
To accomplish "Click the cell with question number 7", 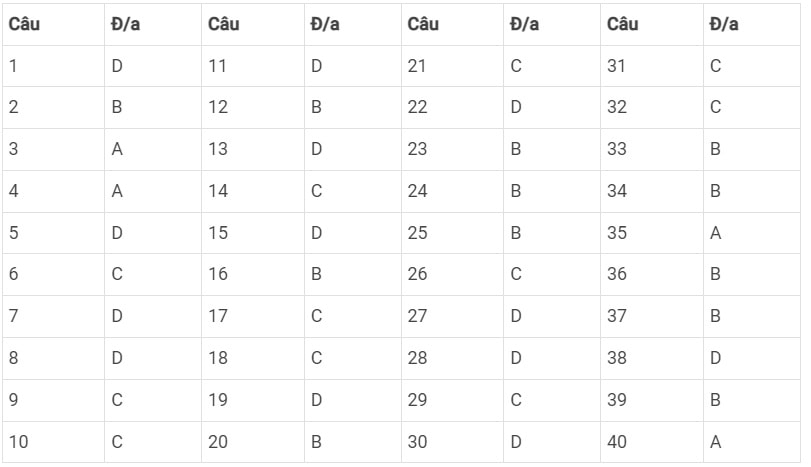I will pyautogui.click(x=53, y=316).
